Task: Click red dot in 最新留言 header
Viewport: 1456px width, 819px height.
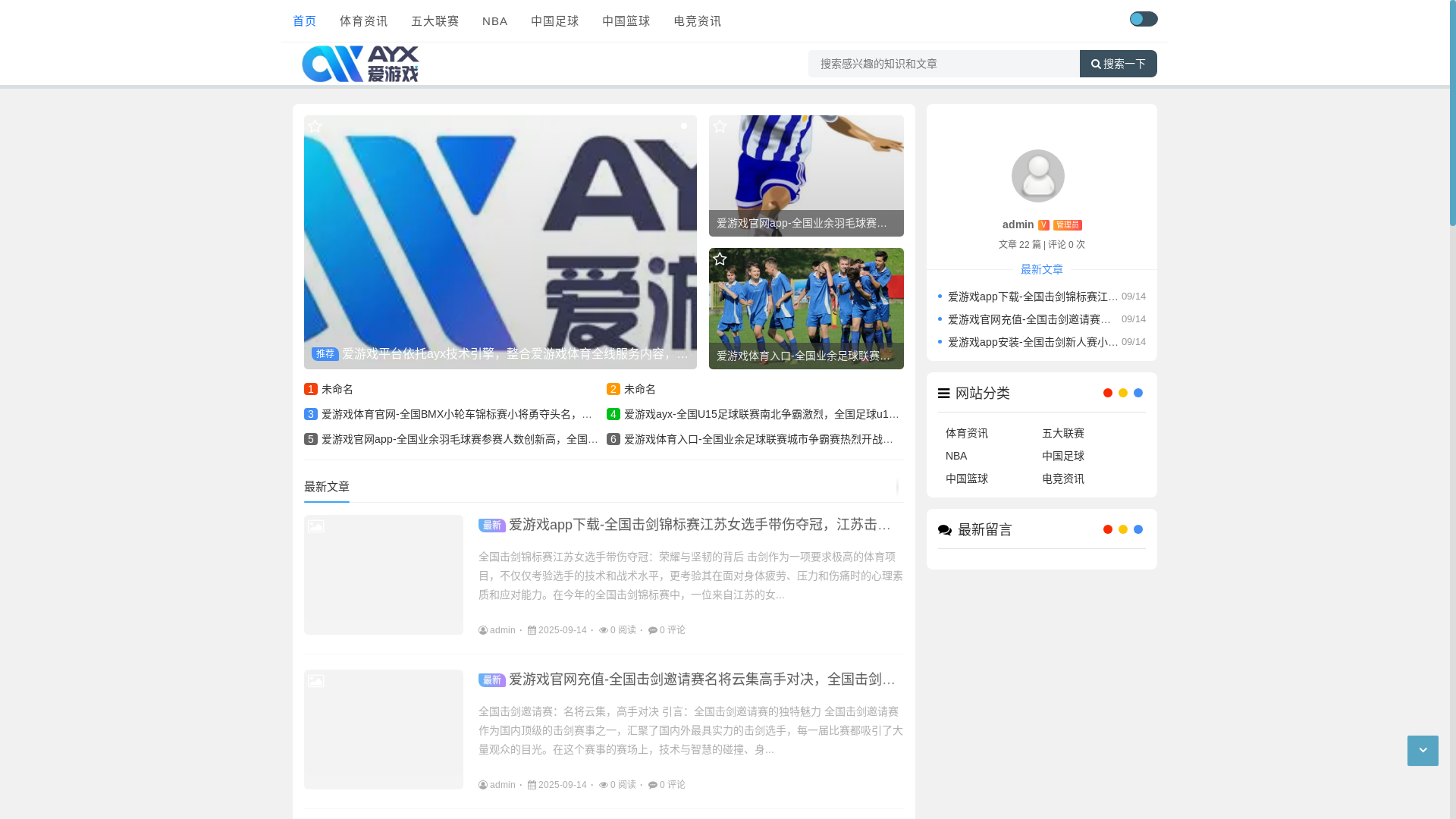Action: tap(1108, 529)
